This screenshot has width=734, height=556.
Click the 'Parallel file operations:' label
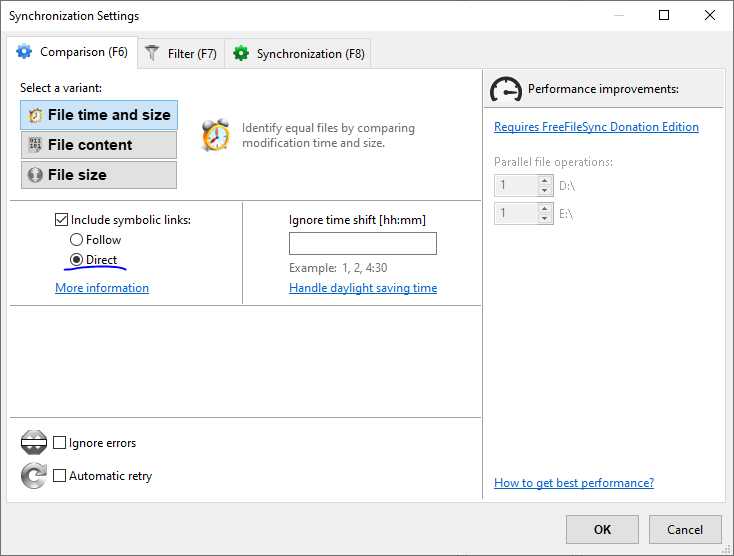pos(553,162)
